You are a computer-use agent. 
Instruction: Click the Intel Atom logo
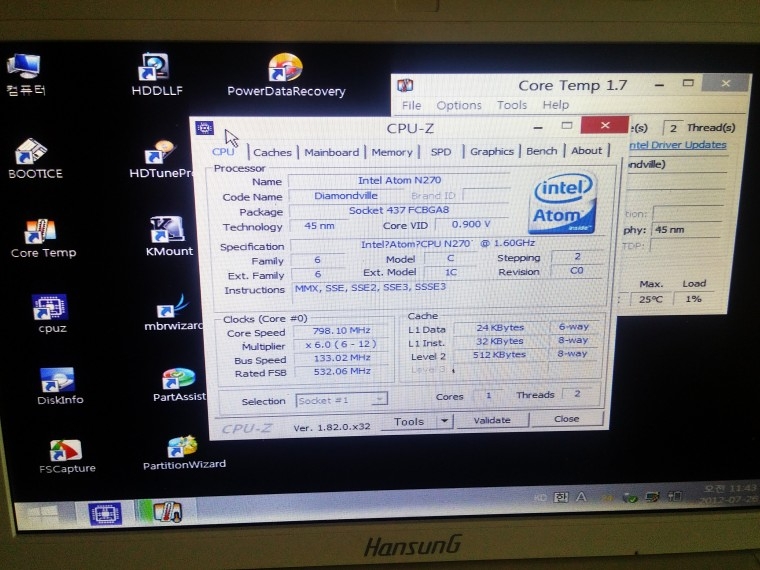pyautogui.click(x=563, y=202)
